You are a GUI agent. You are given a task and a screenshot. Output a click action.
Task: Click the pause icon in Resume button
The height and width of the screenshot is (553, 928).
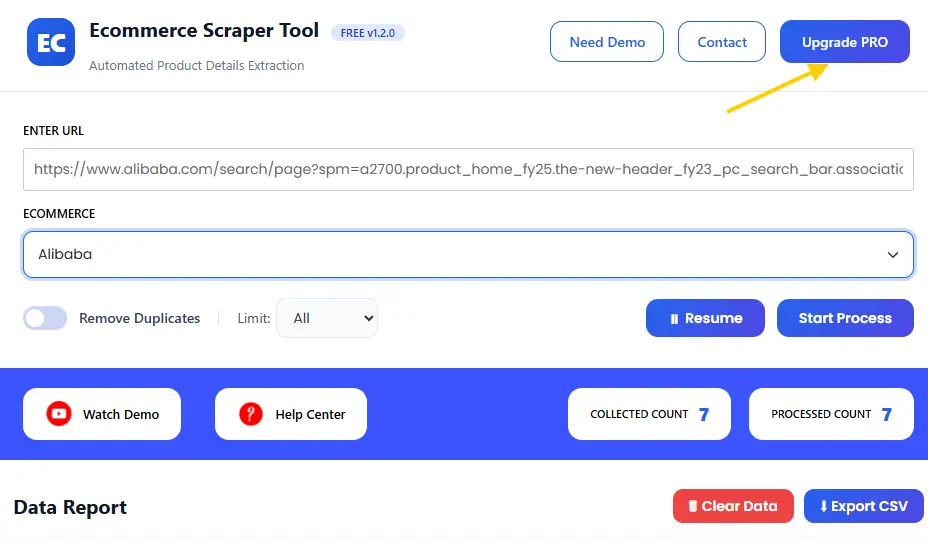[x=674, y=319]
